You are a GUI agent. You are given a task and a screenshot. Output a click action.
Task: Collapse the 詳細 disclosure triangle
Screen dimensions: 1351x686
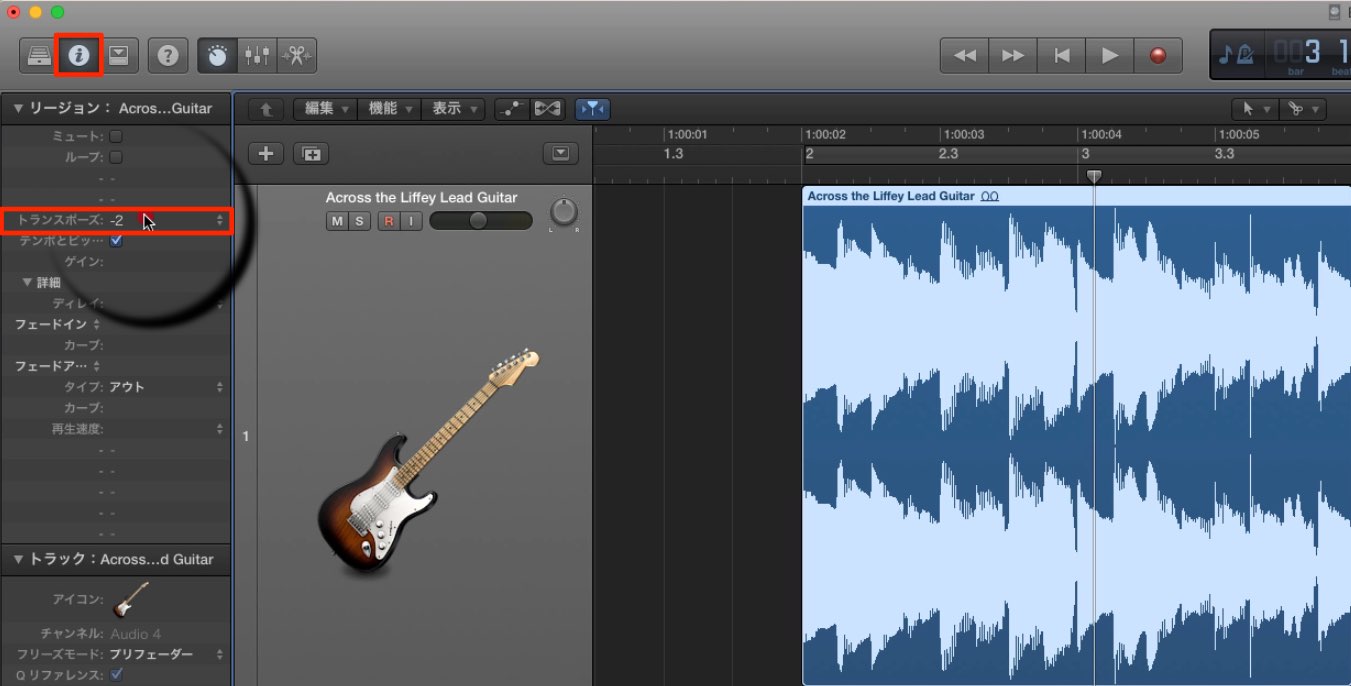pos(28,283)
